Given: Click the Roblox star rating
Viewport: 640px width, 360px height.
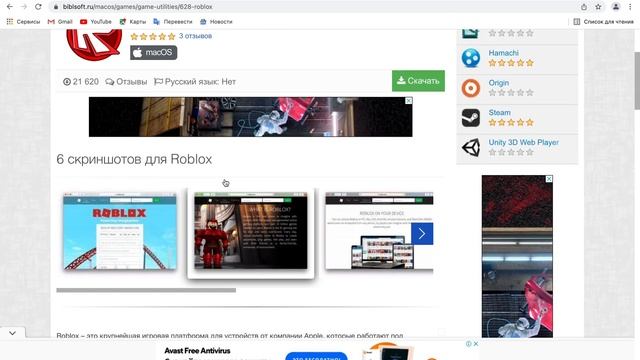Looking at the screenshot, I should pos(153,36).
